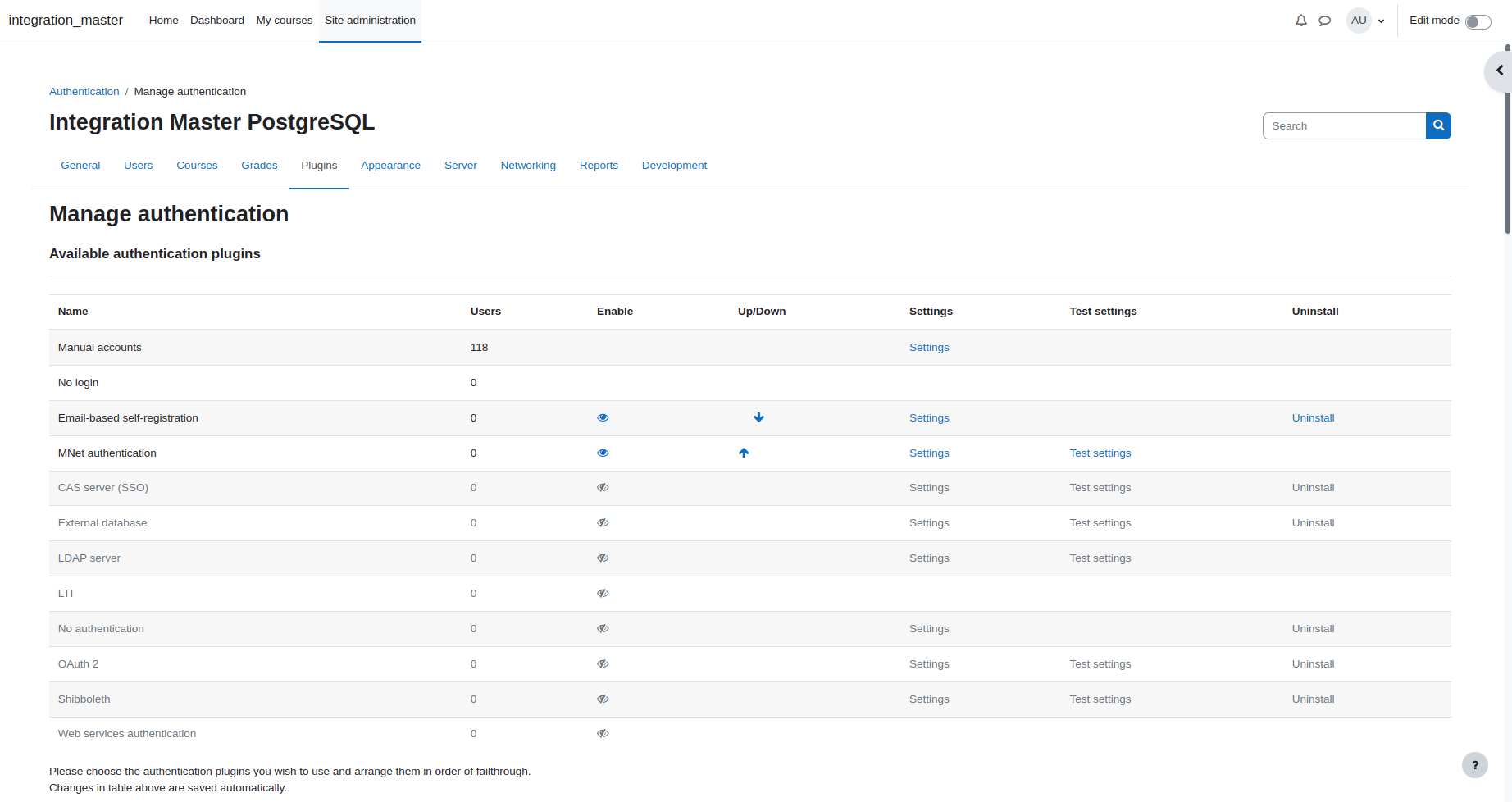1512x802 pixels.
Task: Click the Search input field
Action: 1344,125
